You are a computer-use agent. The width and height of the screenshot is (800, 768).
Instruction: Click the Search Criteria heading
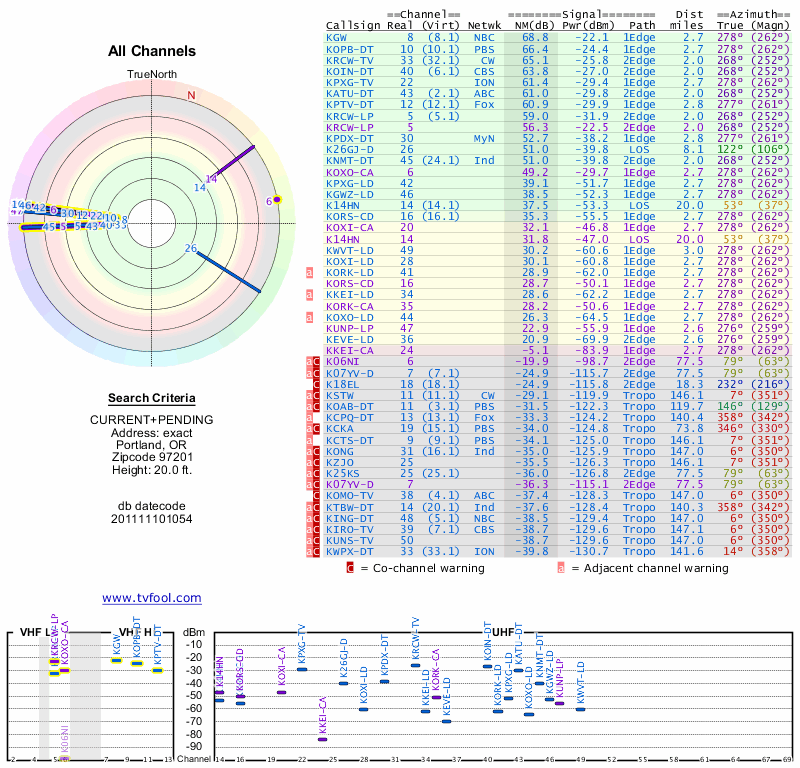click(152, 398)
